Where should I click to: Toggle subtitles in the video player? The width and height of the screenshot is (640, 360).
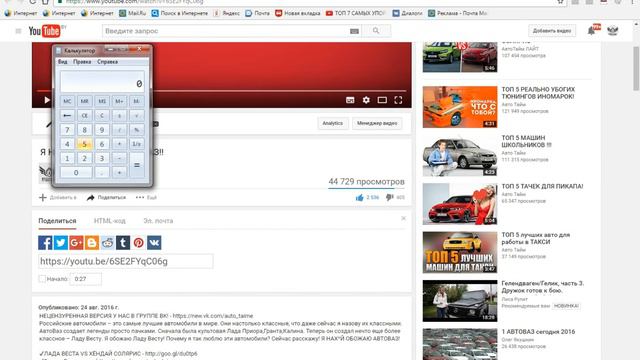[350, 100]
